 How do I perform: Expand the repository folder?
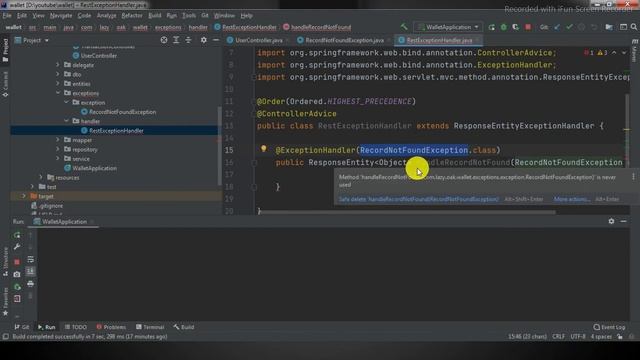tap(58, 149)
